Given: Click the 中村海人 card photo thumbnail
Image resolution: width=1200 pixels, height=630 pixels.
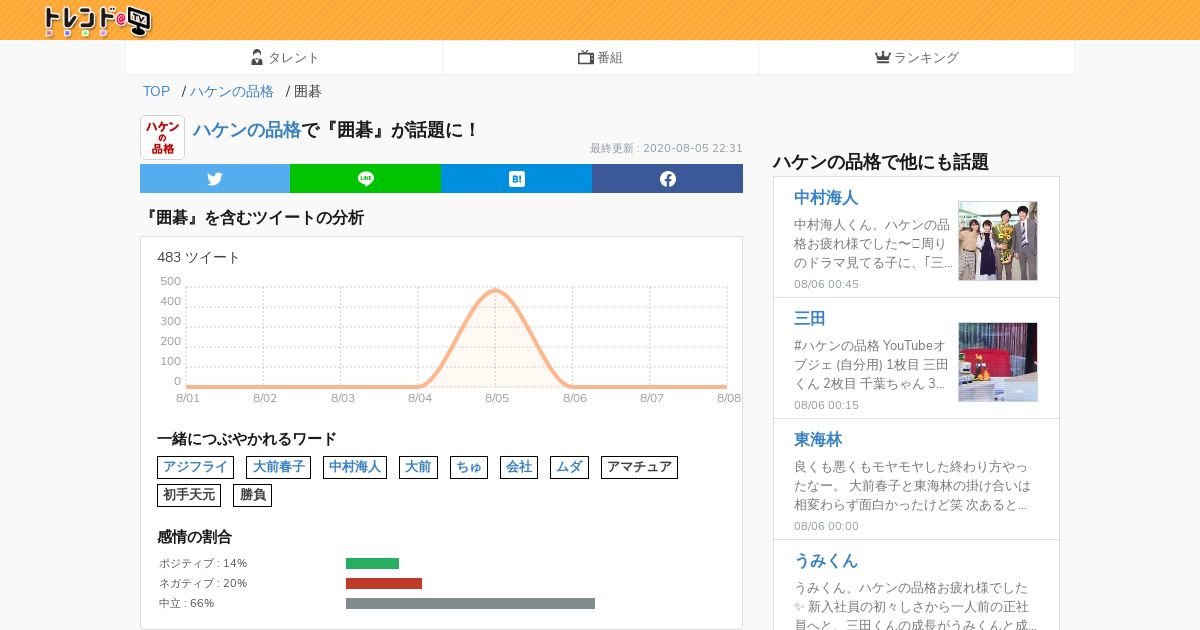Looking at the screenshot, I should click(x=998, y=241).
